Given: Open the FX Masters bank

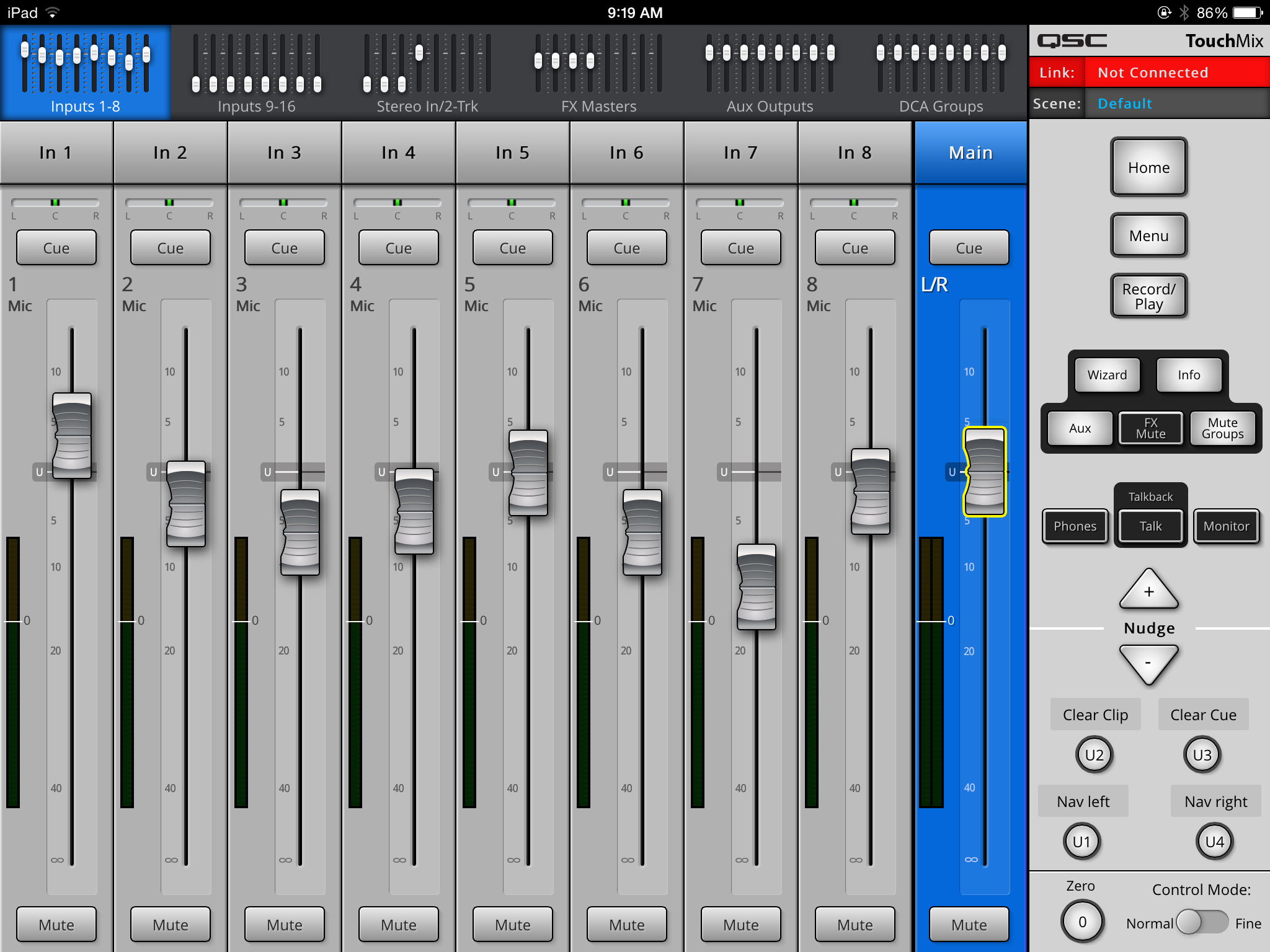Looking at the screenshot, I should click(x=597, y=71).
